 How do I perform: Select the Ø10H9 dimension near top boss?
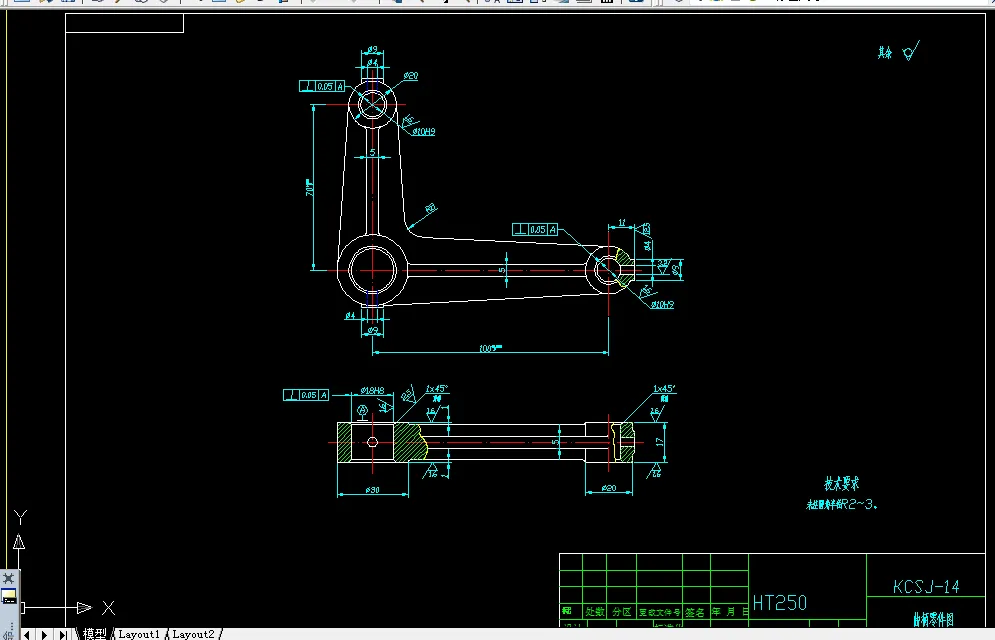(423, 132)
